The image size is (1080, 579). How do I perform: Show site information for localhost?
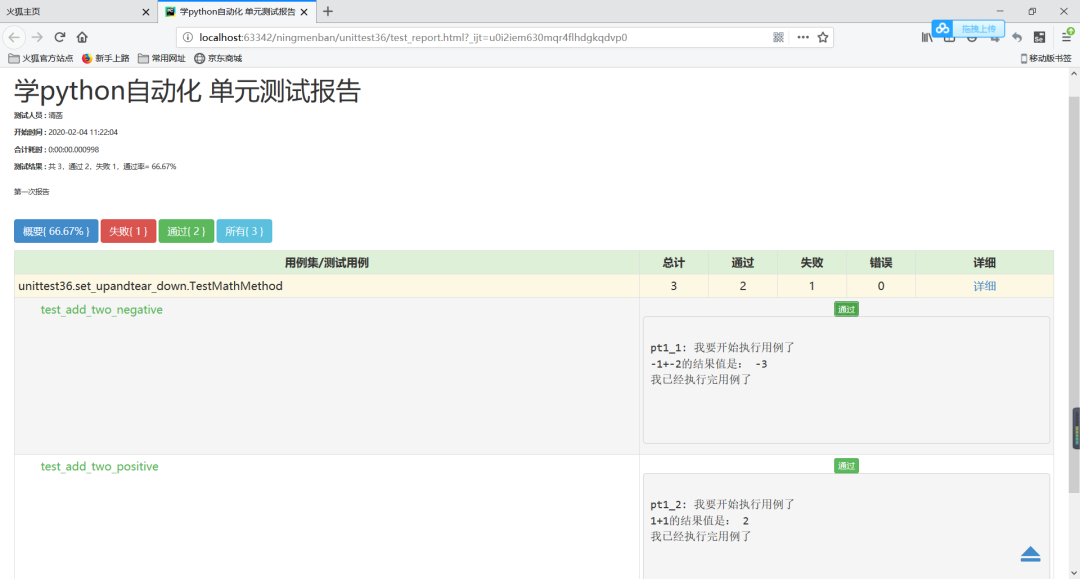[187, 37]
